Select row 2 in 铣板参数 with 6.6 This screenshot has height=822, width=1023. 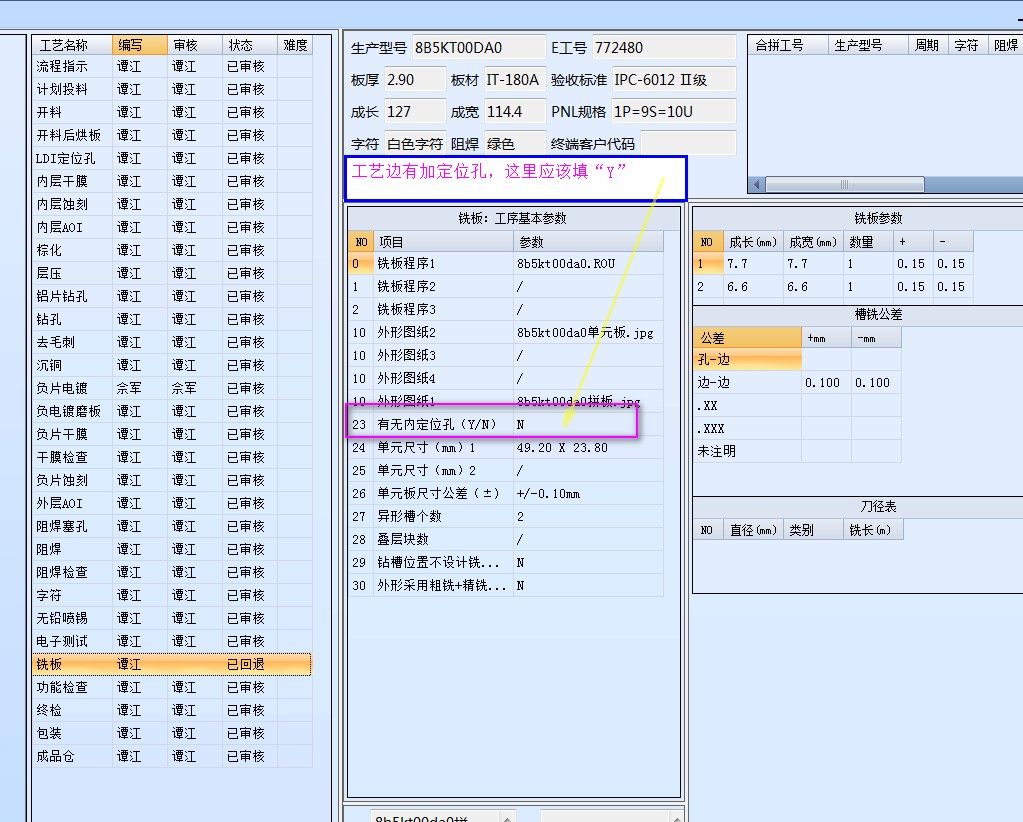833,286
